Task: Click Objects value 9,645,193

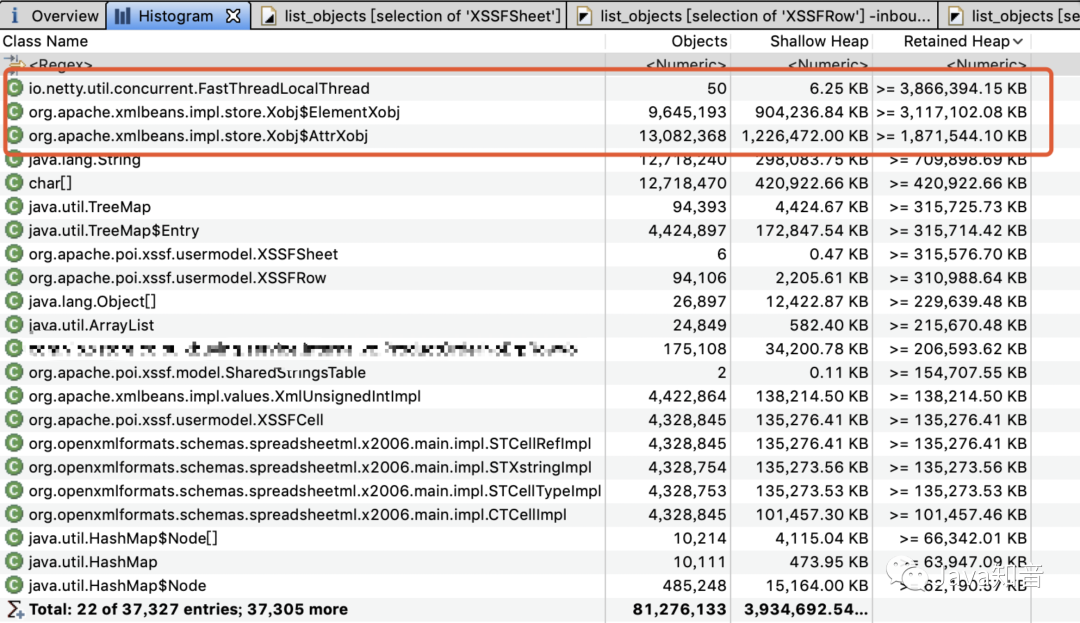Action: tap(687, 112)
